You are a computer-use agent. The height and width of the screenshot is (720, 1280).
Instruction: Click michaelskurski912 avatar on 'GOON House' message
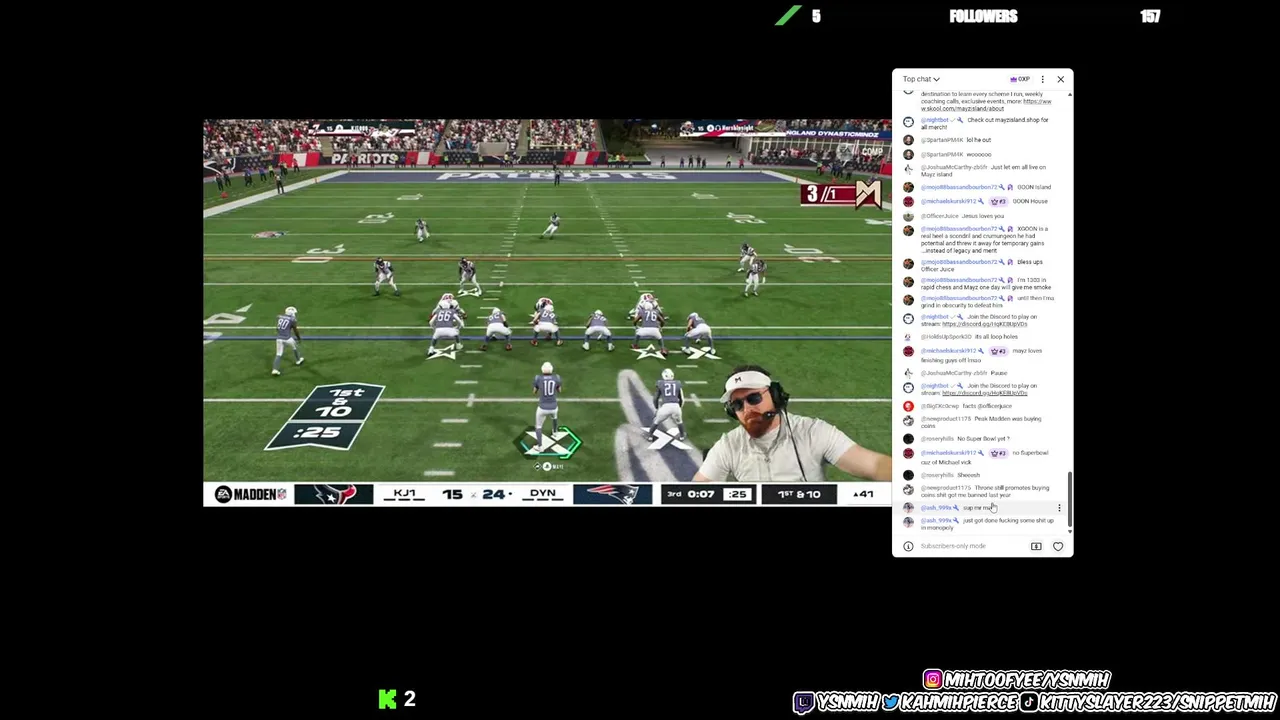point(908,201)
